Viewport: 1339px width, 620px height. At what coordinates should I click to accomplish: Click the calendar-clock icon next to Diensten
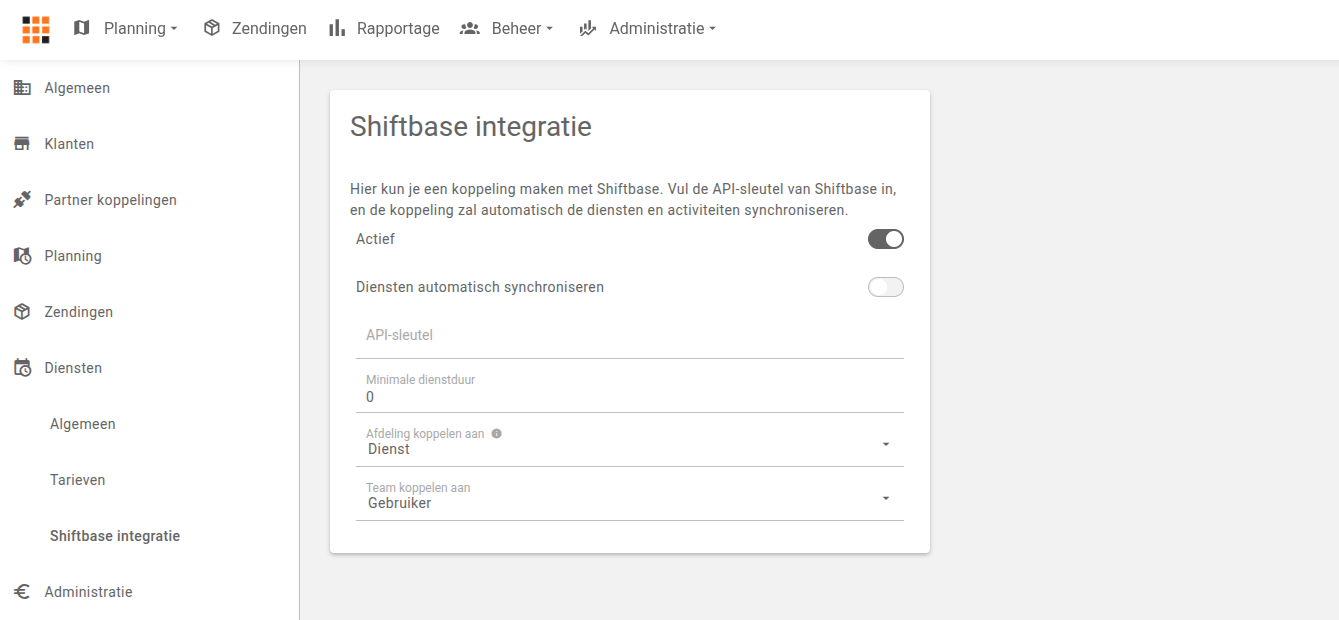click(x=22, y=368)
